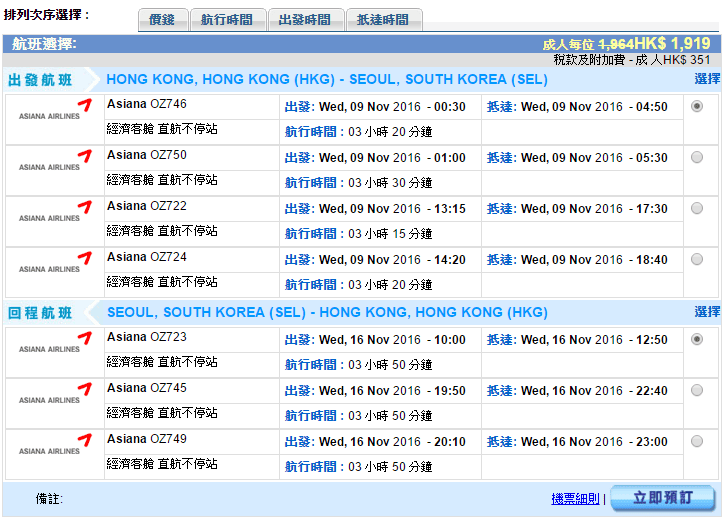Pick the OZ724 14:20 flight radio button
727x520 pixels.
click(697, 259)
